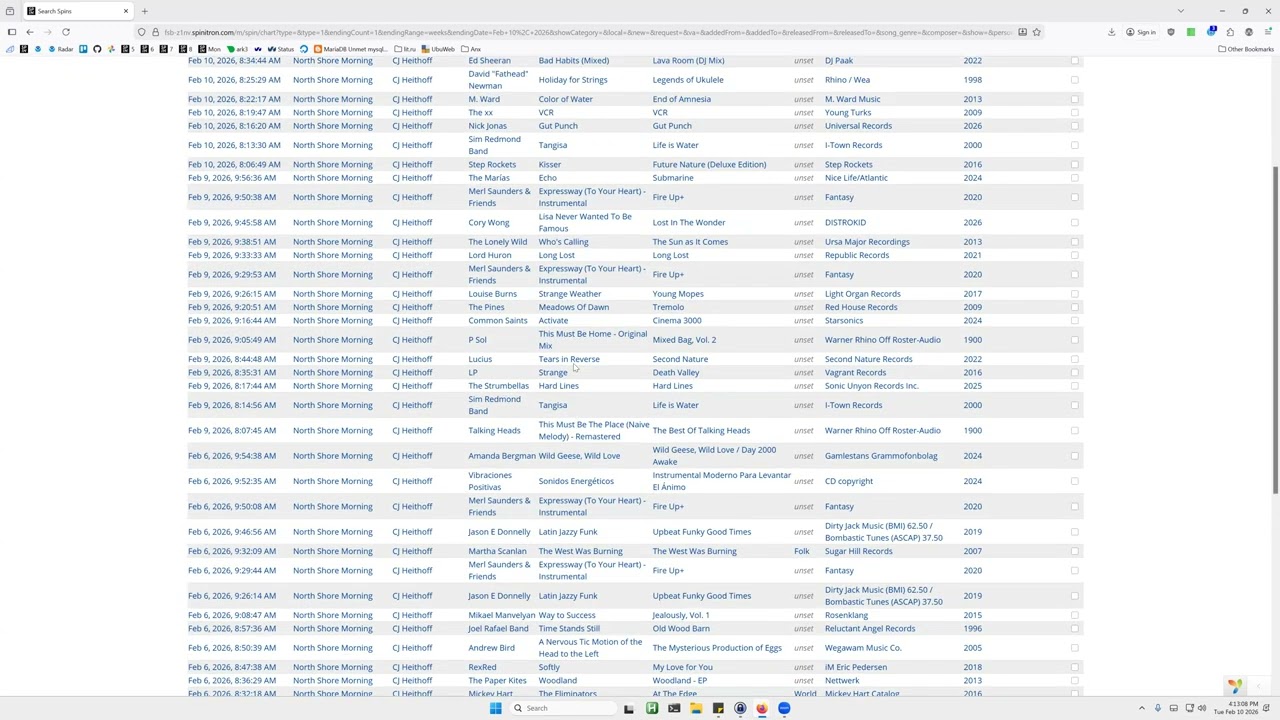Tick the checkbox for the Louise Burns row
1280x720 pixels.
coord(1074,294)
